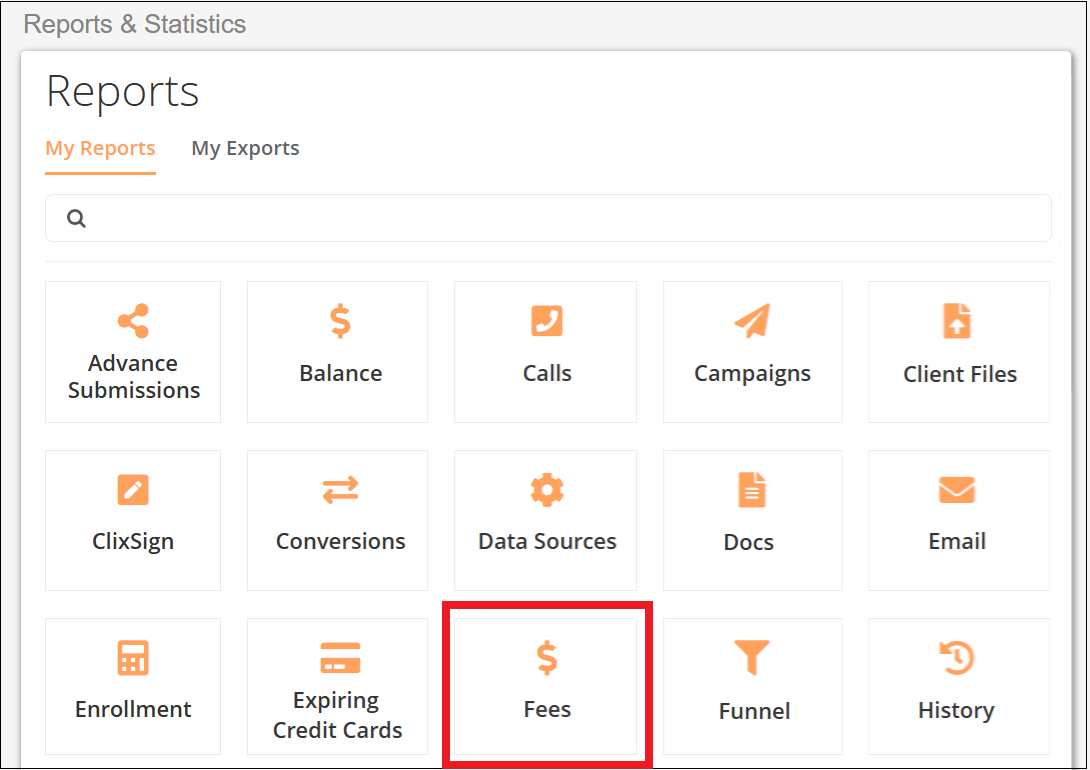Image resolution: width=1090 pixels, height=770 pixels.
Task: Open the Campaigns report label
Action: click(752, 374)
